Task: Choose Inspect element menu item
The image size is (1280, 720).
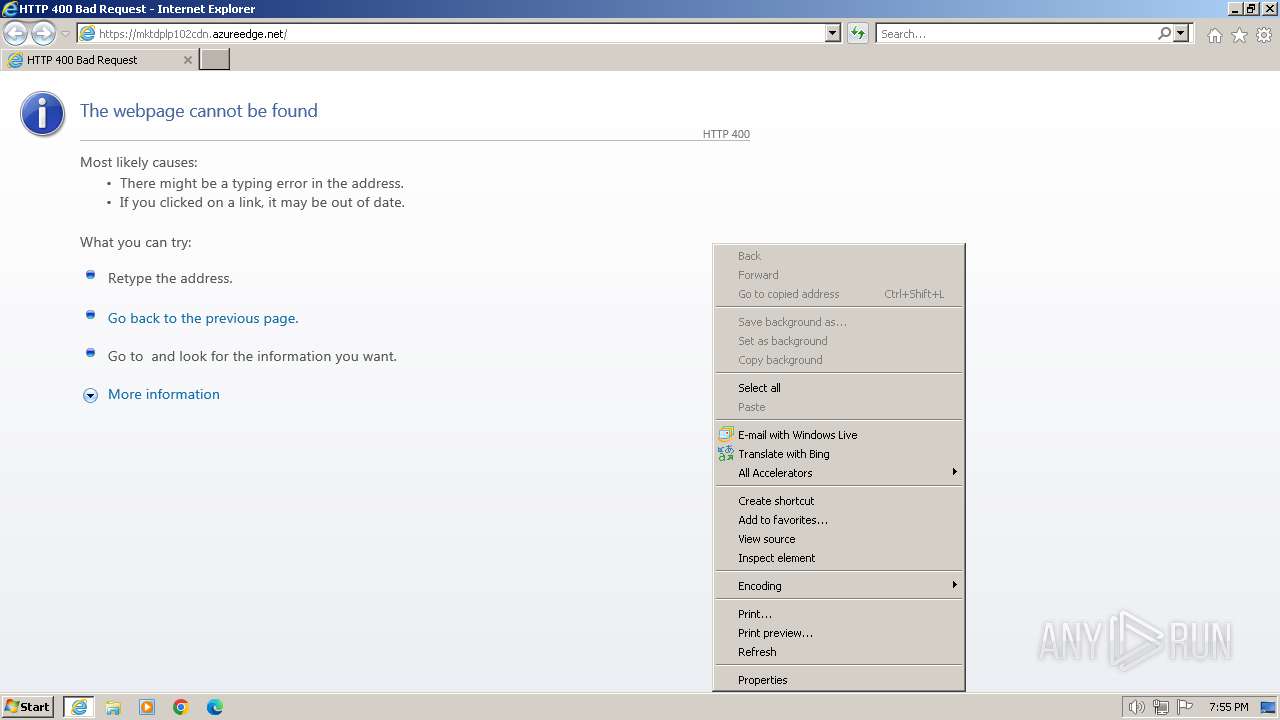Action: tap(839, 558)
